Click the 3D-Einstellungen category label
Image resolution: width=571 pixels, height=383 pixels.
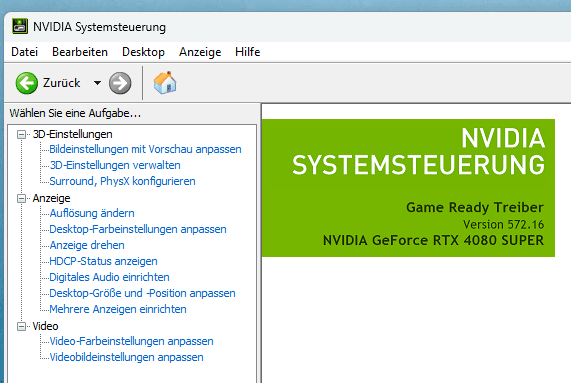point(72,134)
